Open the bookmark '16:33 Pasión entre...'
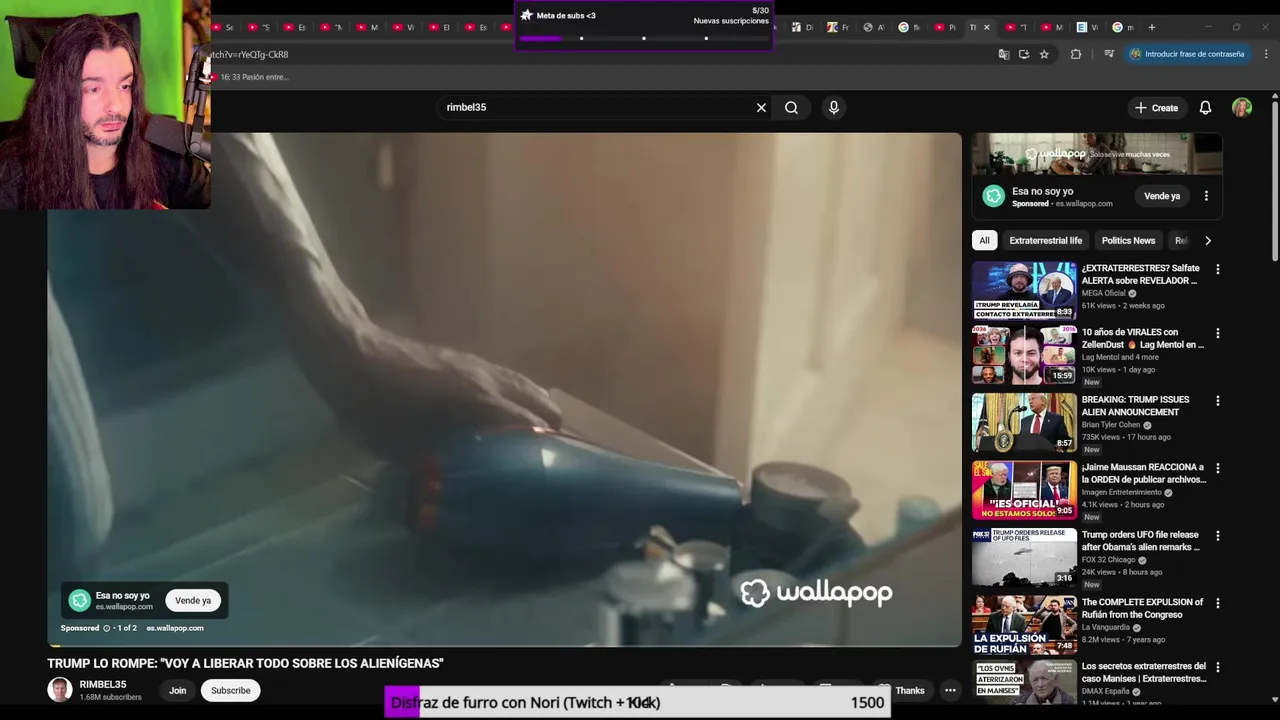 click(x=248, y=77)
